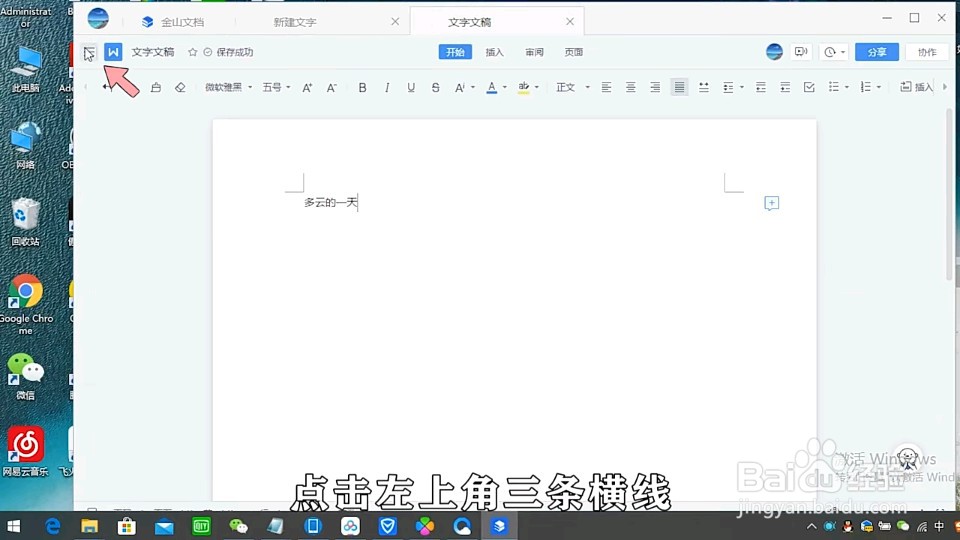960x540 pixels.
Task: Switch to the 金山文档 tab
Action: [x=173, y=22]
